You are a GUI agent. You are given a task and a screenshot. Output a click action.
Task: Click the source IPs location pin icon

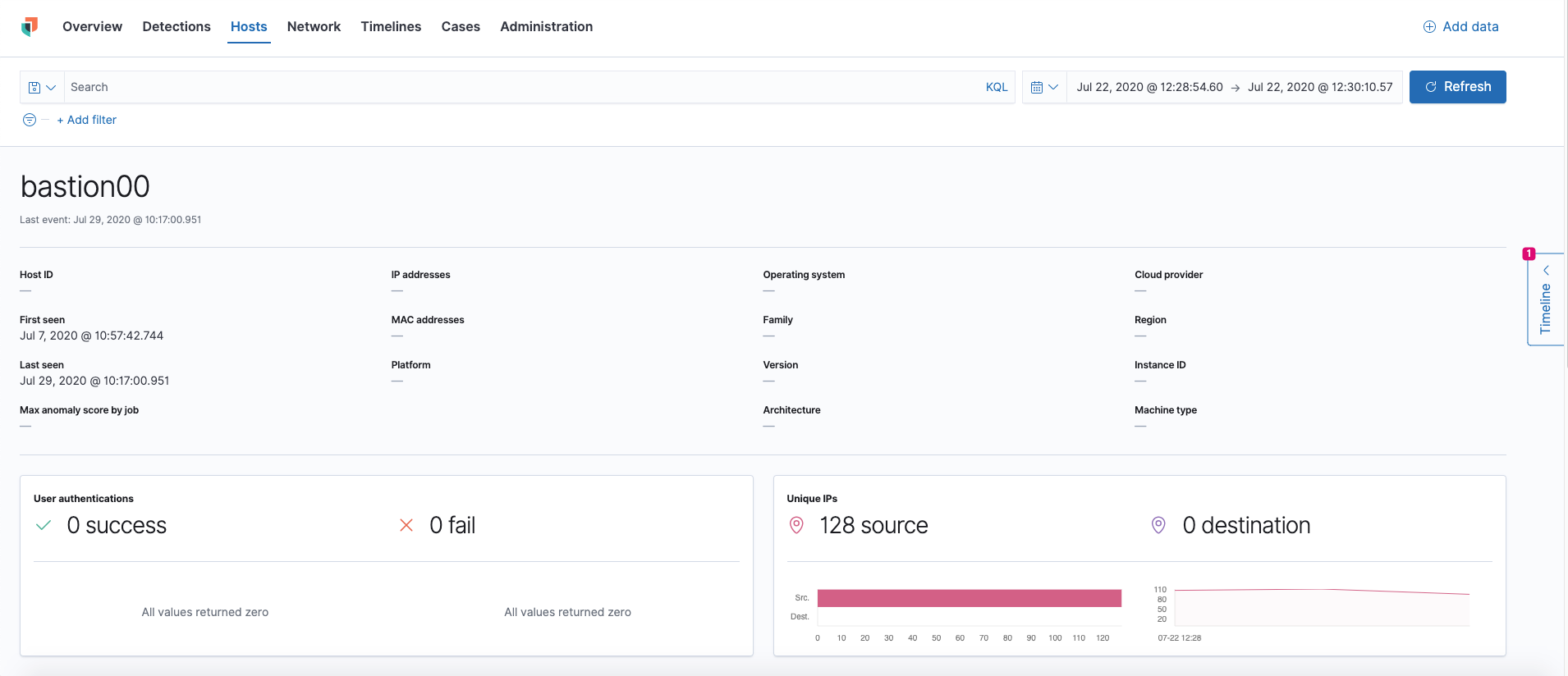tap(796, 525)
